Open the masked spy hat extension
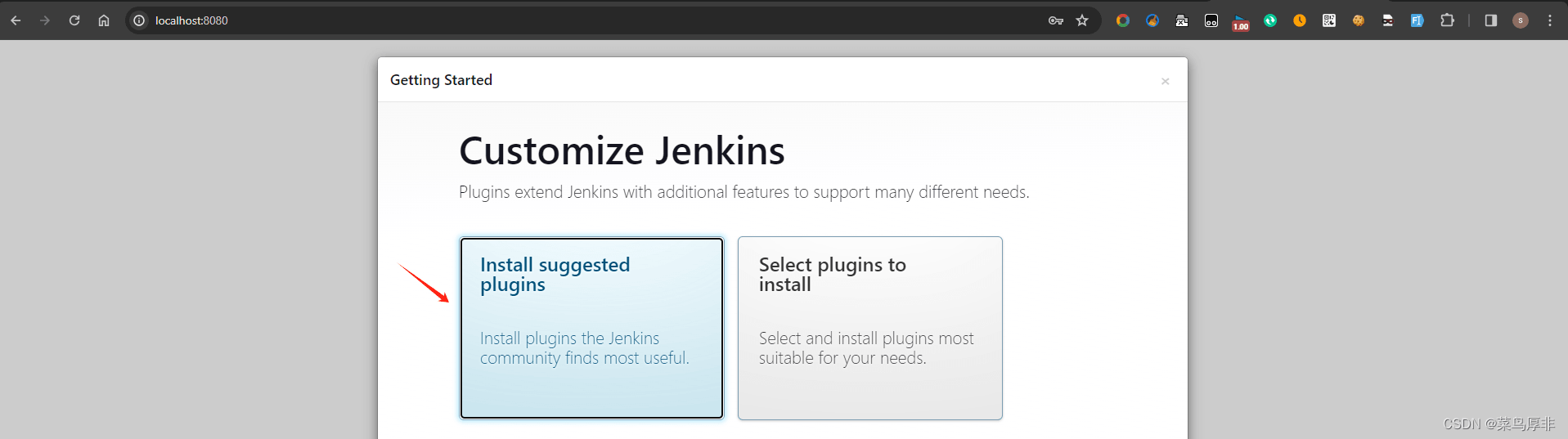The width and height of the screenshot is (1568, 439). (x=1388, y=20)
